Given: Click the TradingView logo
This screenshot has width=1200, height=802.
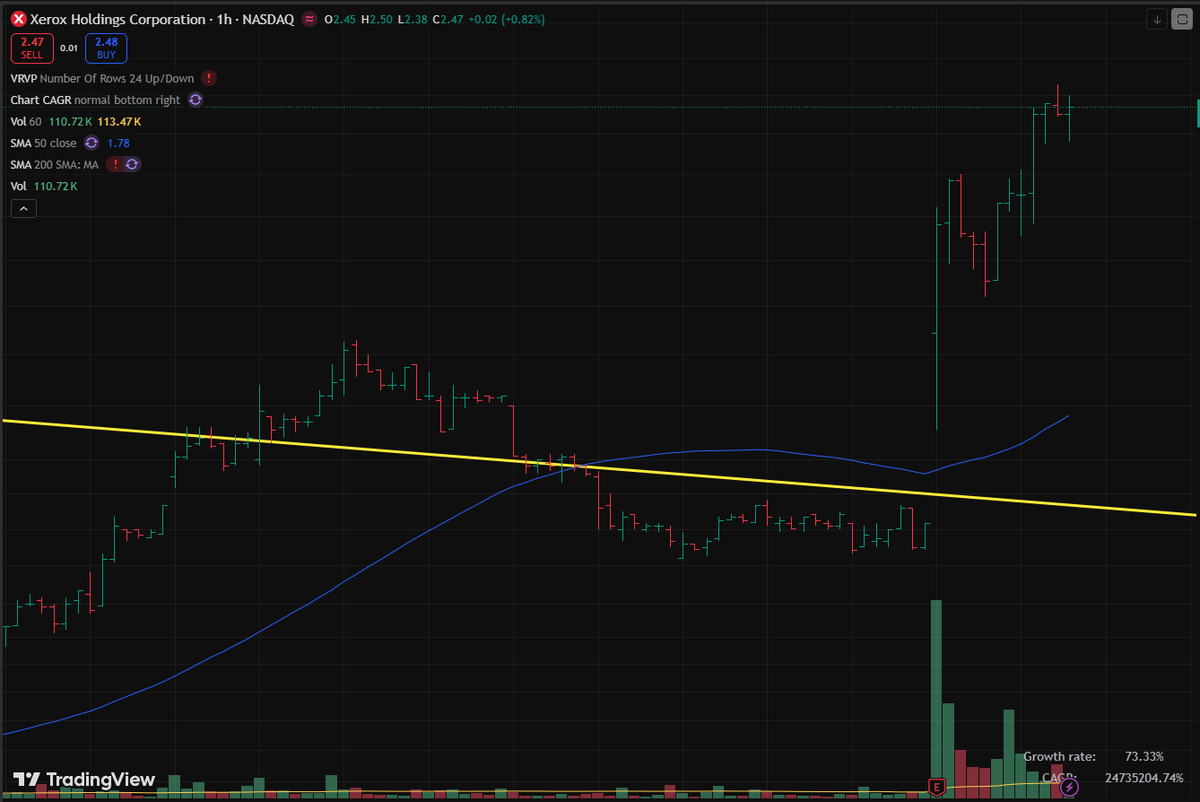Looking at the screenshot, I should click(x=84, y=779).
